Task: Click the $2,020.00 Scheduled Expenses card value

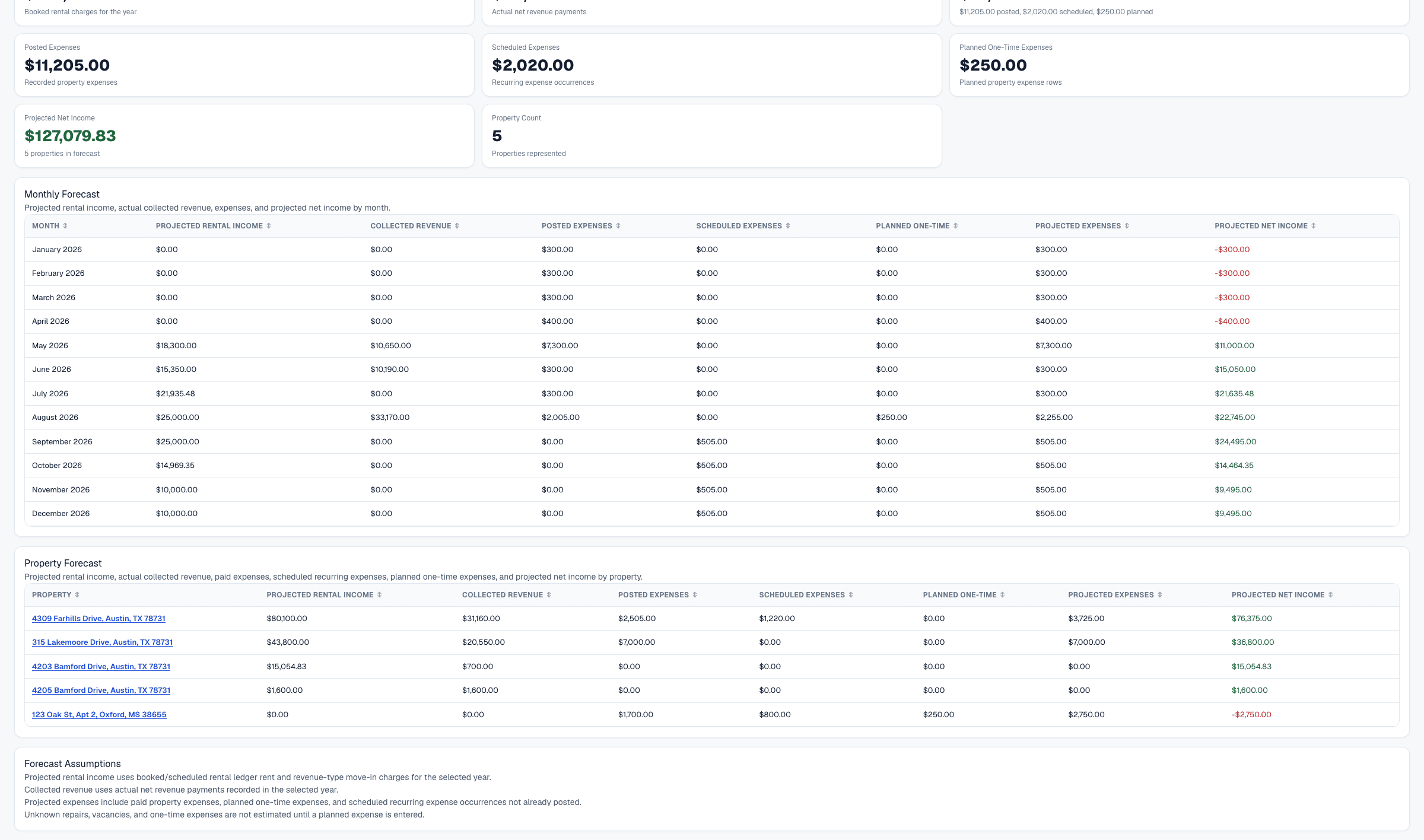Action: pyautogui.click(x=533, y=65)
